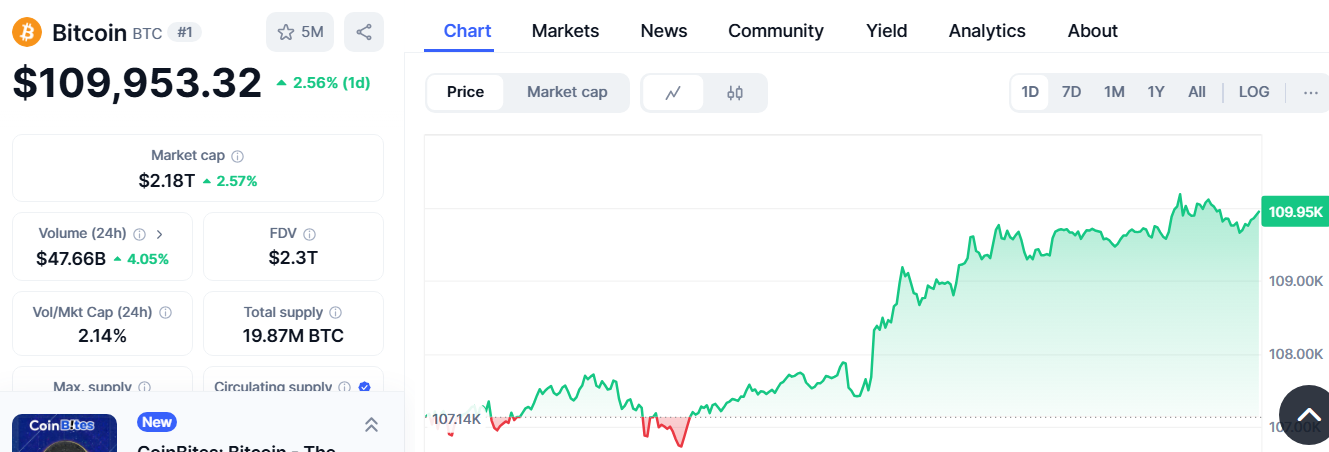Go to the News tab

[664, 31]
